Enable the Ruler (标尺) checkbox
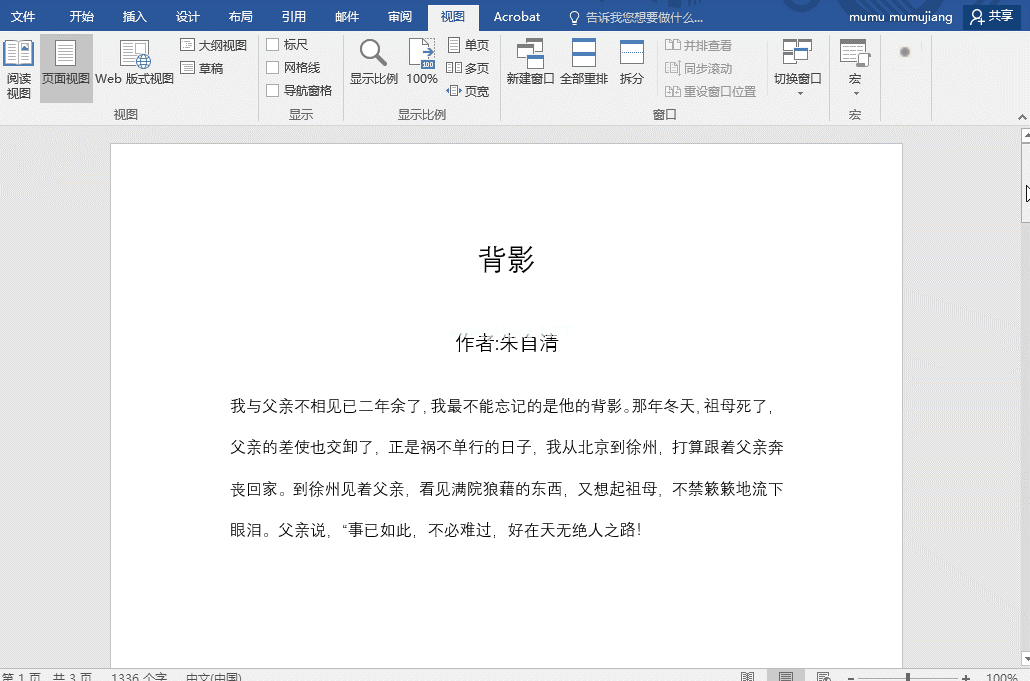This screenshot has height=681, width=1030. point(273,45)
